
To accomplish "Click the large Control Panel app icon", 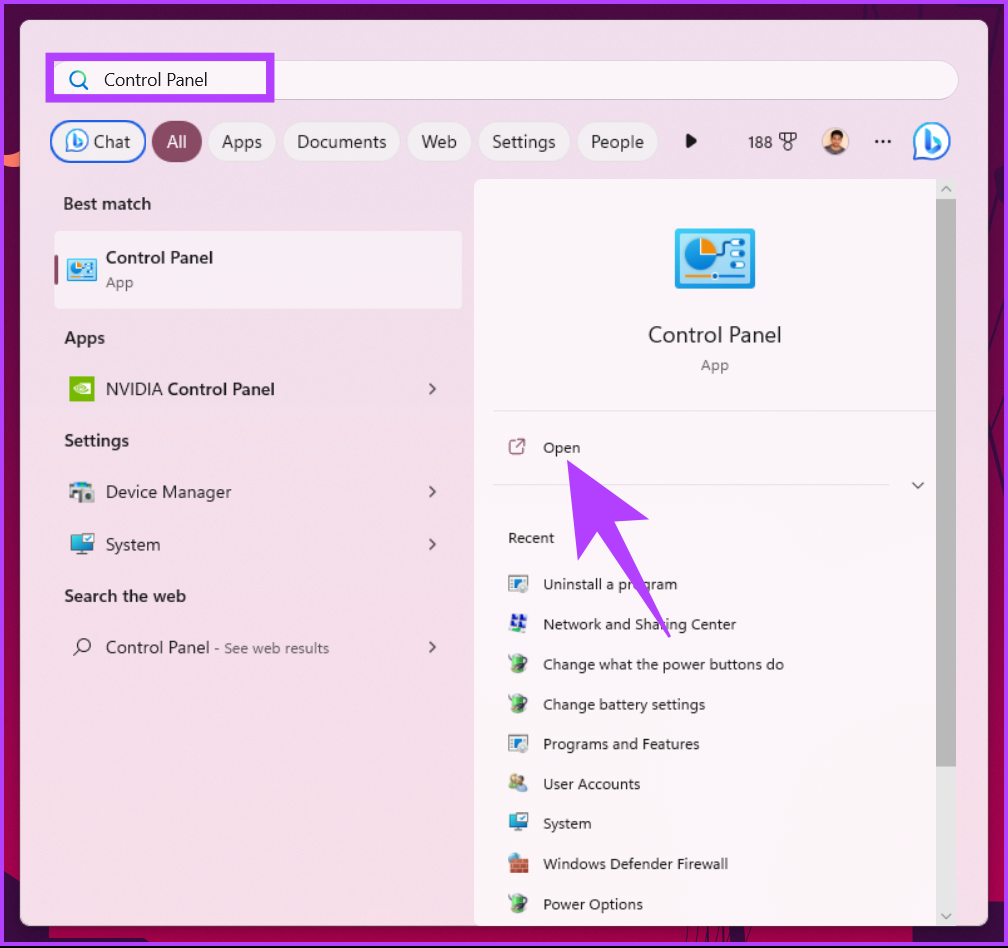I will (714, 258).
